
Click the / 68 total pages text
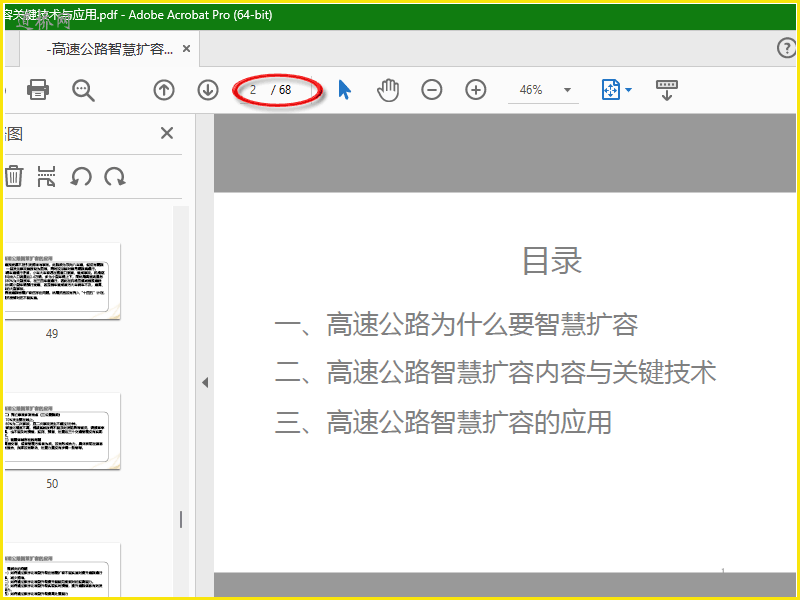281,90
